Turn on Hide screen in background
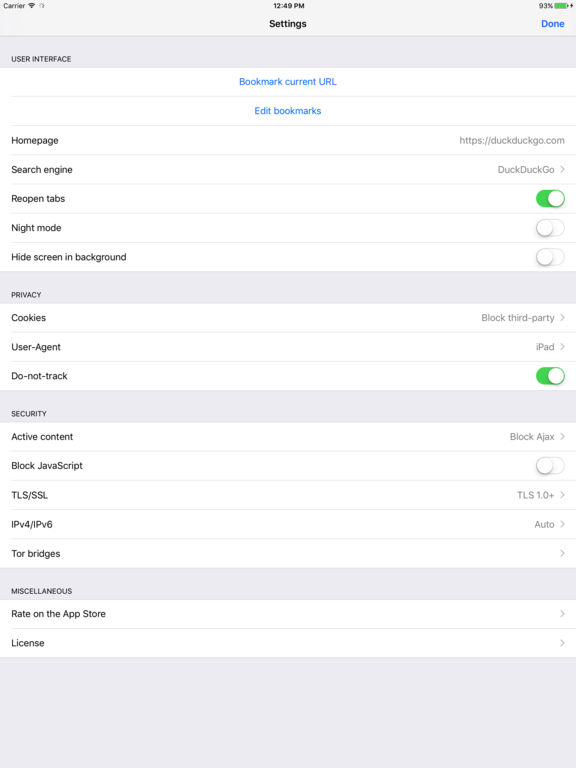Screen dimensions: 576x768 click(550, 257)
